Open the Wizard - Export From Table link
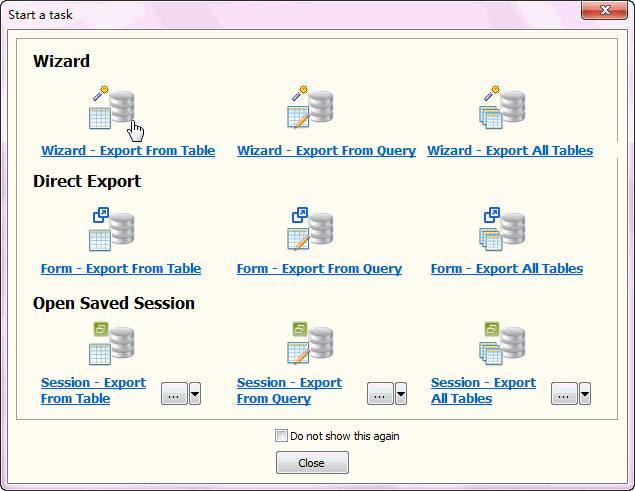The image size is (635, 491). (x=128, y=151)
